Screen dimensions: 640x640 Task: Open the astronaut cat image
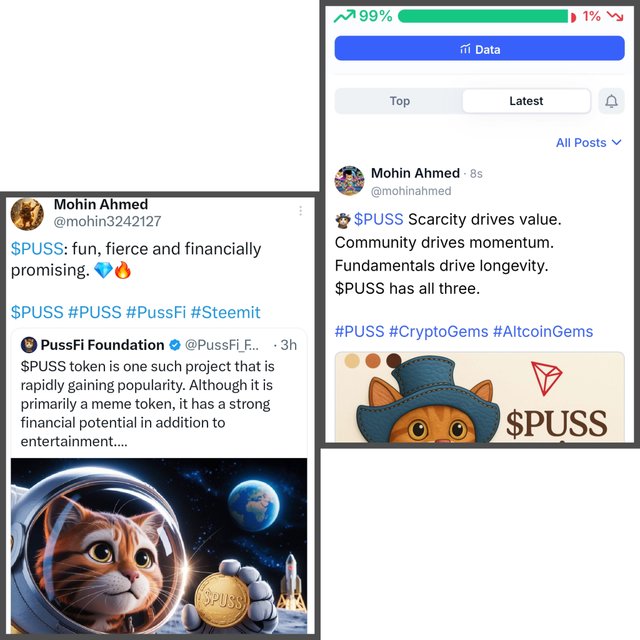[x=159, y=546]
